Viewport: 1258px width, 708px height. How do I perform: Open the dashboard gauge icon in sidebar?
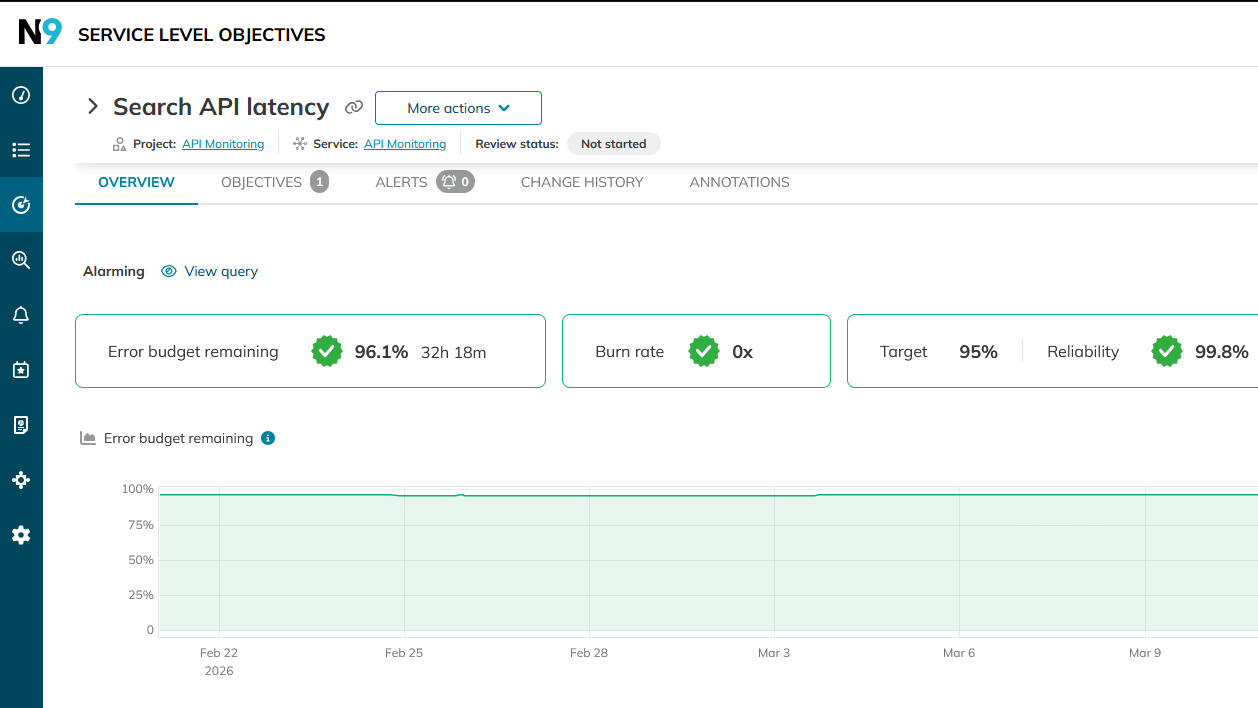(21, 95)
